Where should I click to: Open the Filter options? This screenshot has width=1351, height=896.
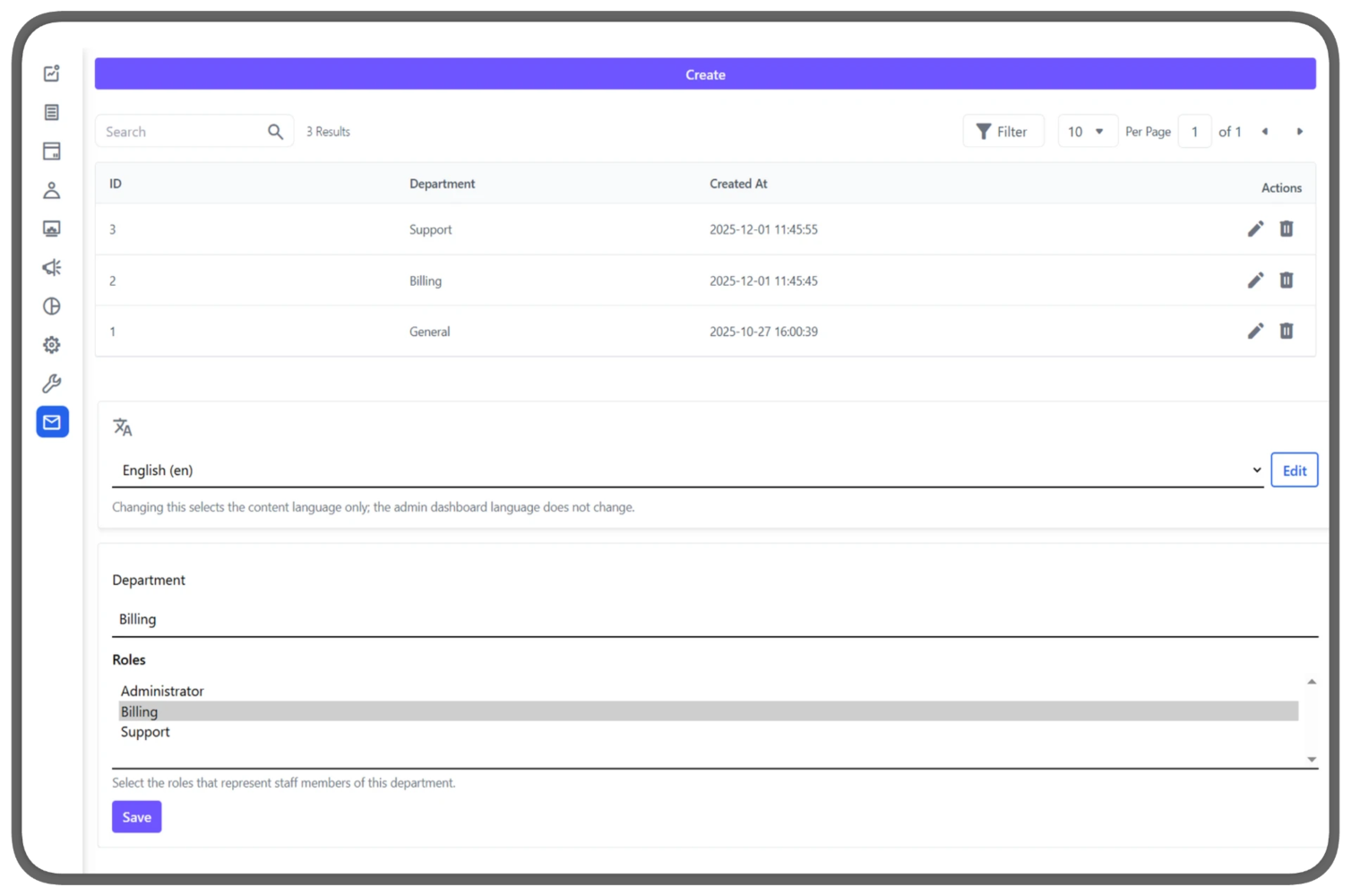click(1003, 131)
